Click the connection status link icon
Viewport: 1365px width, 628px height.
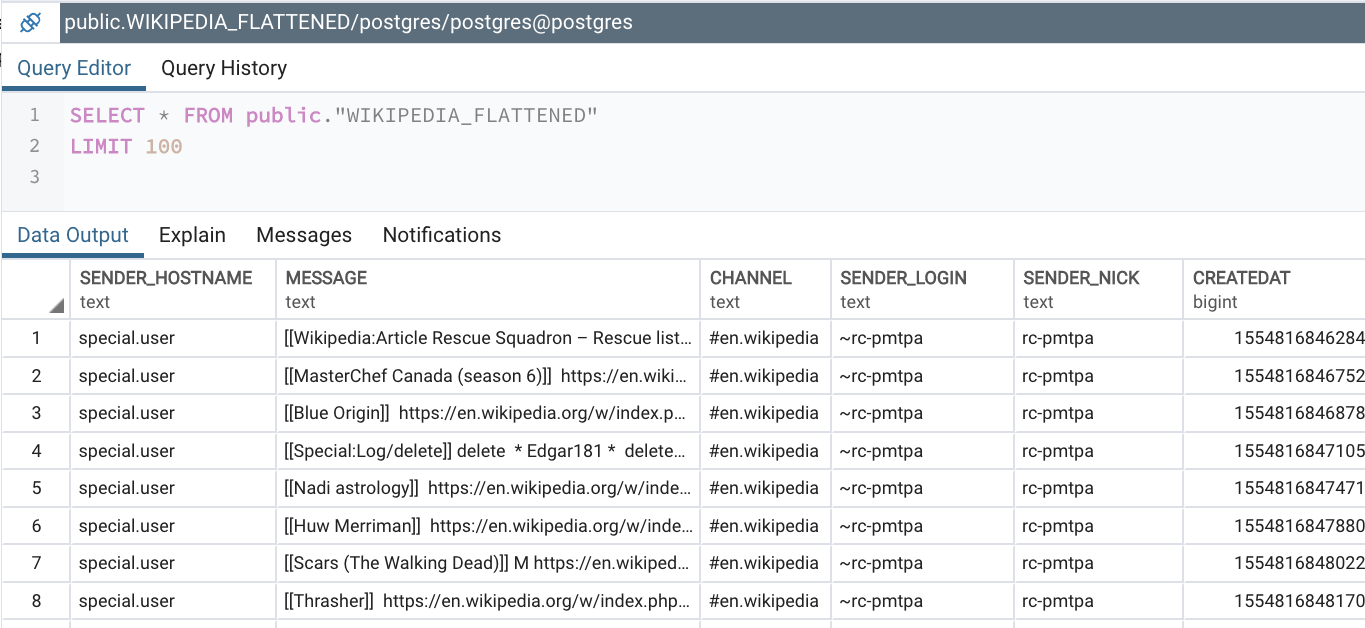[x=30, y=22]
